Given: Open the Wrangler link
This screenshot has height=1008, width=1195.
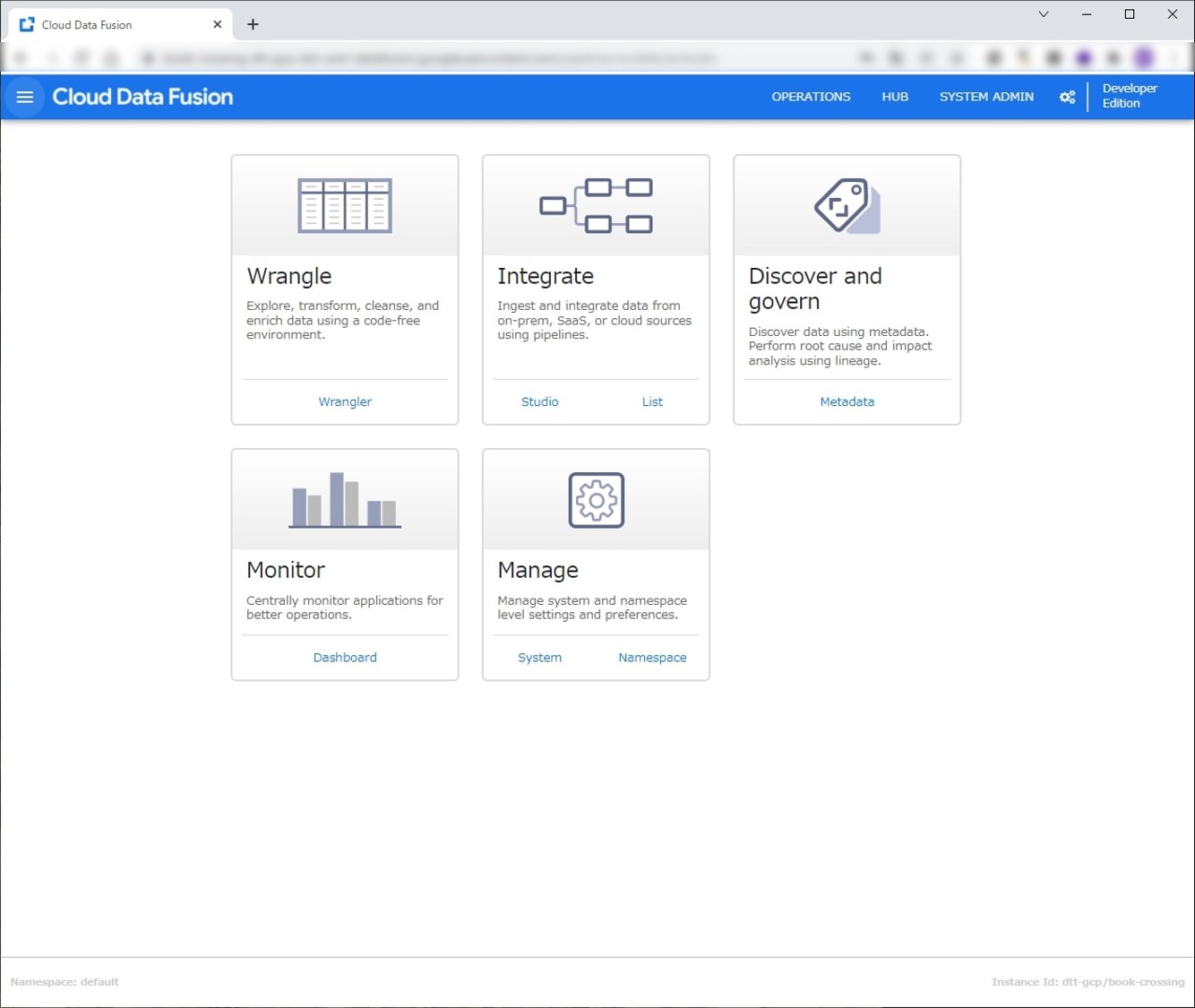Looking at the screenshot, I should pos(345,401).
